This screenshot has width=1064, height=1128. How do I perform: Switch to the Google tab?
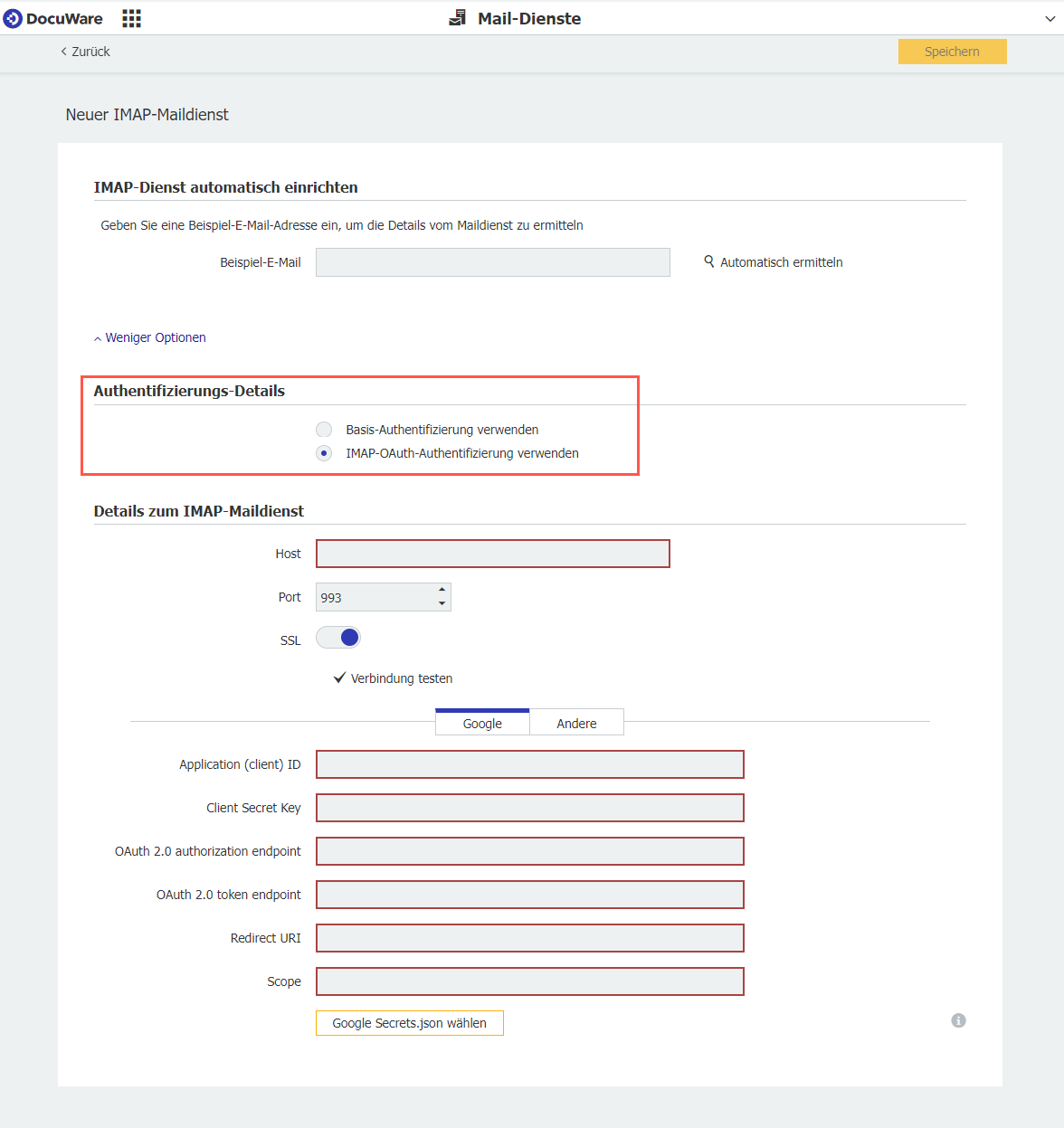(482, 723)
